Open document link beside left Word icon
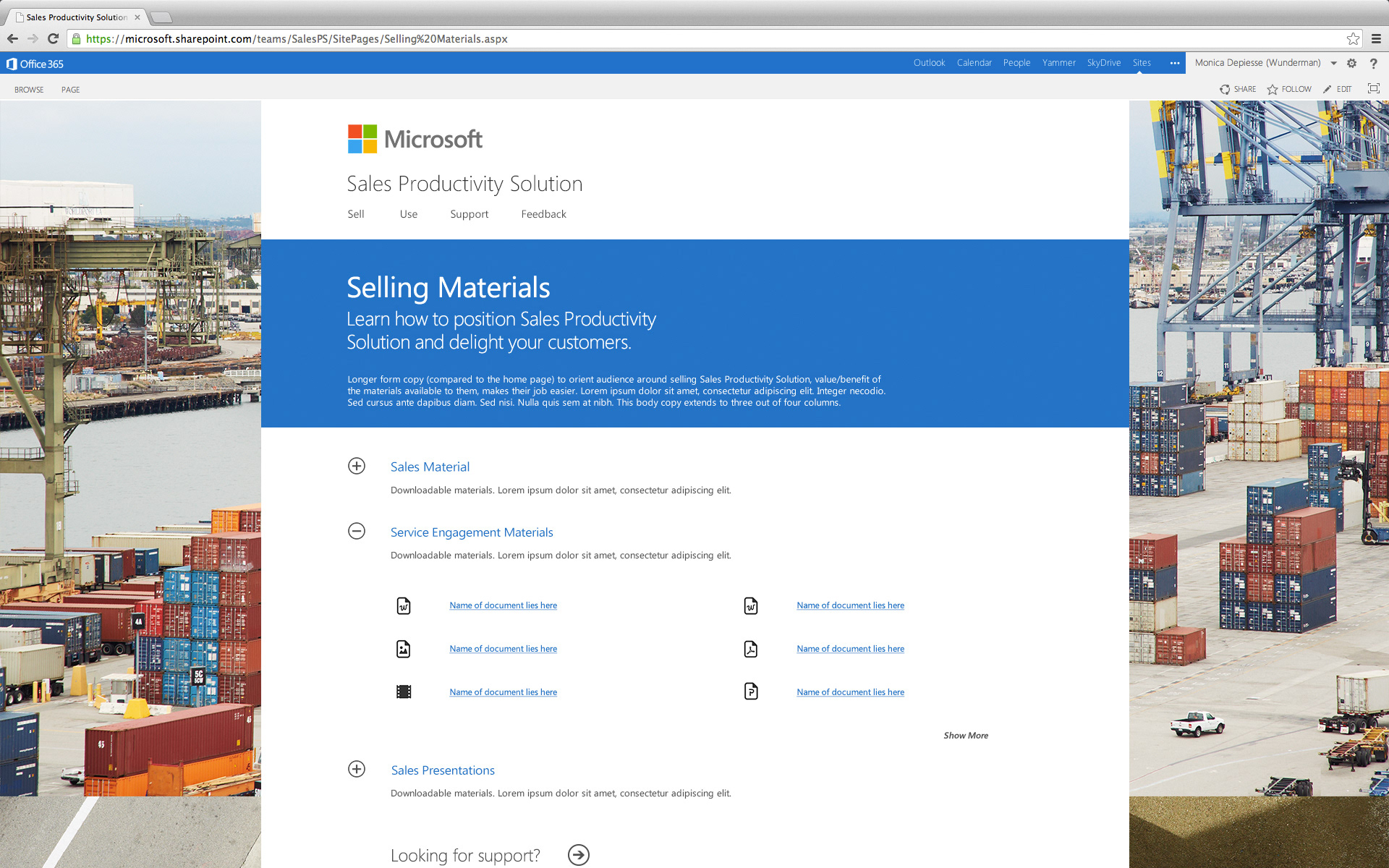 (x=503, y=605)
